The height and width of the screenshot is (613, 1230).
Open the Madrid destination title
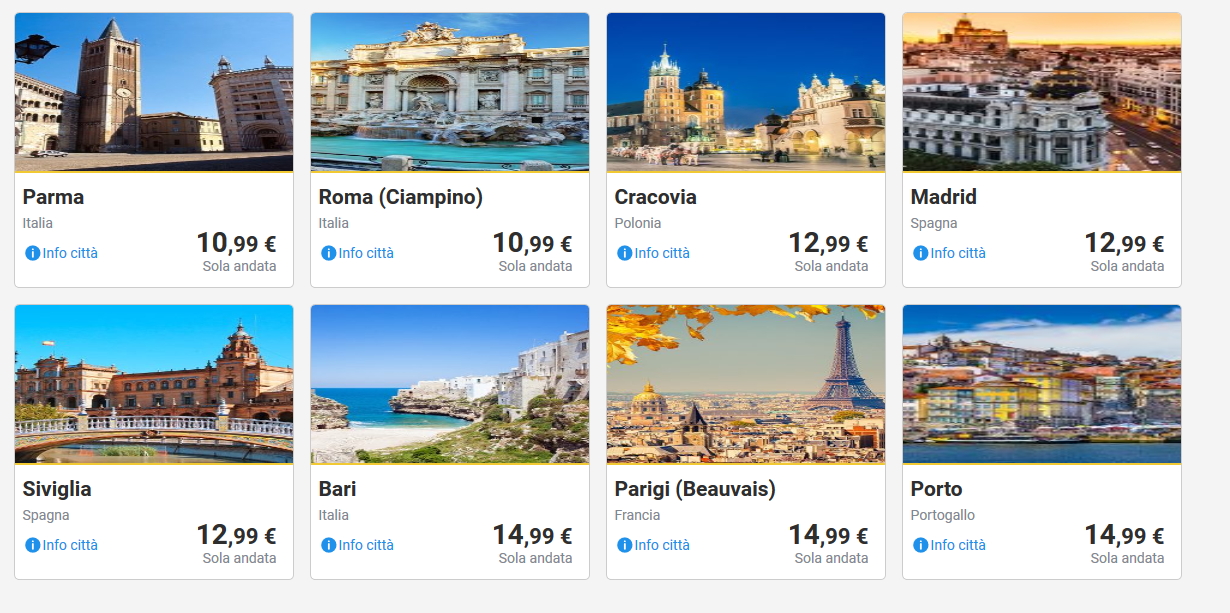943,197
